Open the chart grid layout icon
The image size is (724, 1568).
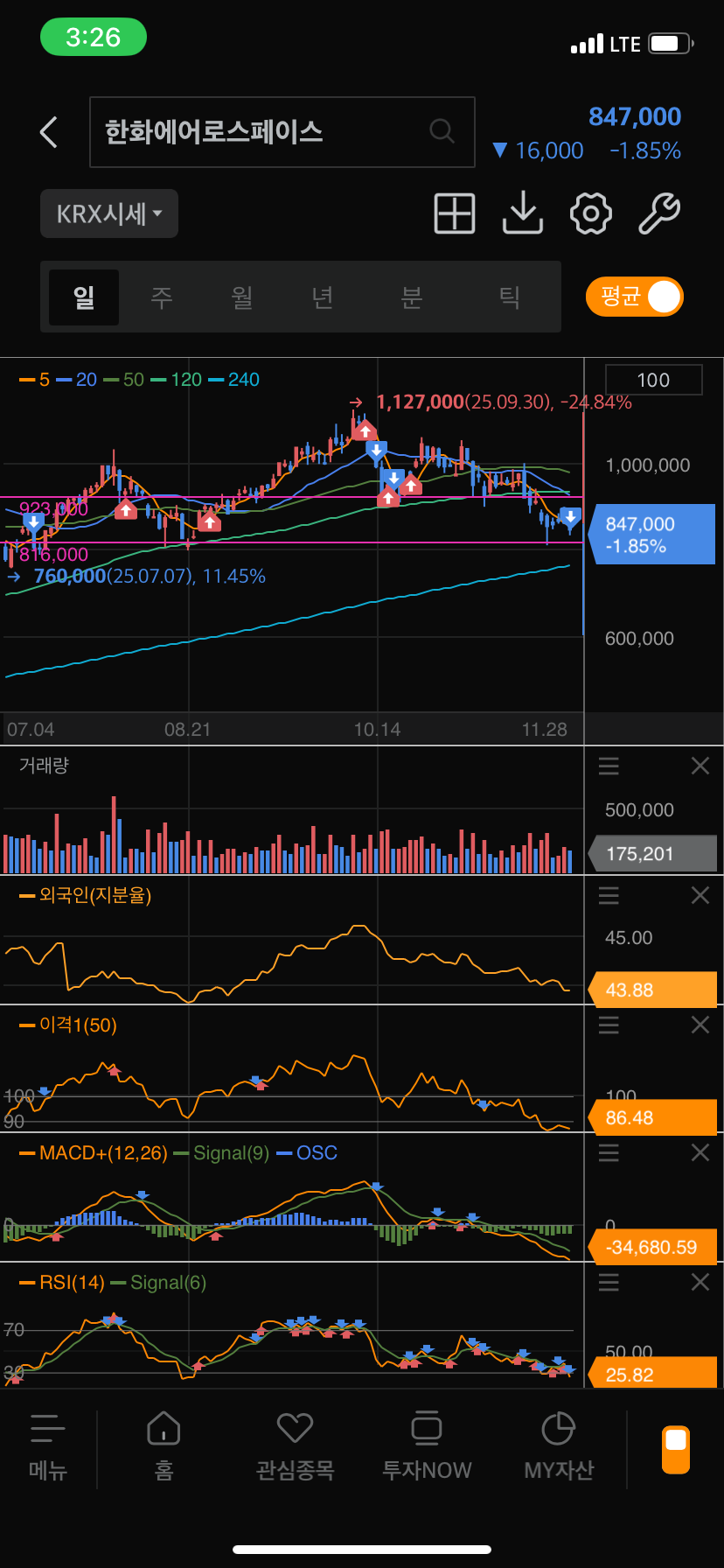pos(455,213)
